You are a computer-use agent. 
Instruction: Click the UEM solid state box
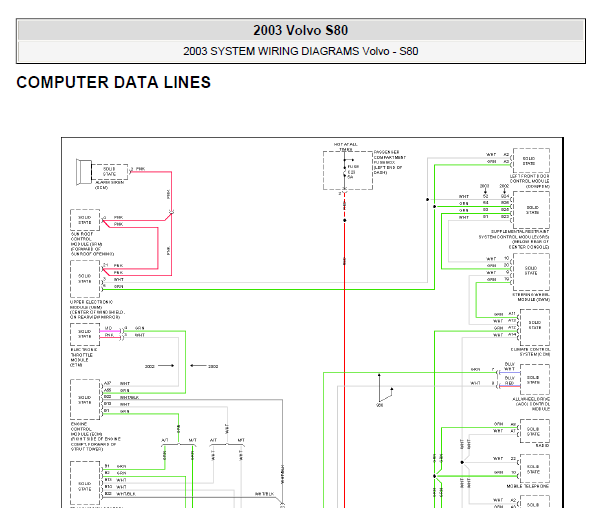[85, 279]
